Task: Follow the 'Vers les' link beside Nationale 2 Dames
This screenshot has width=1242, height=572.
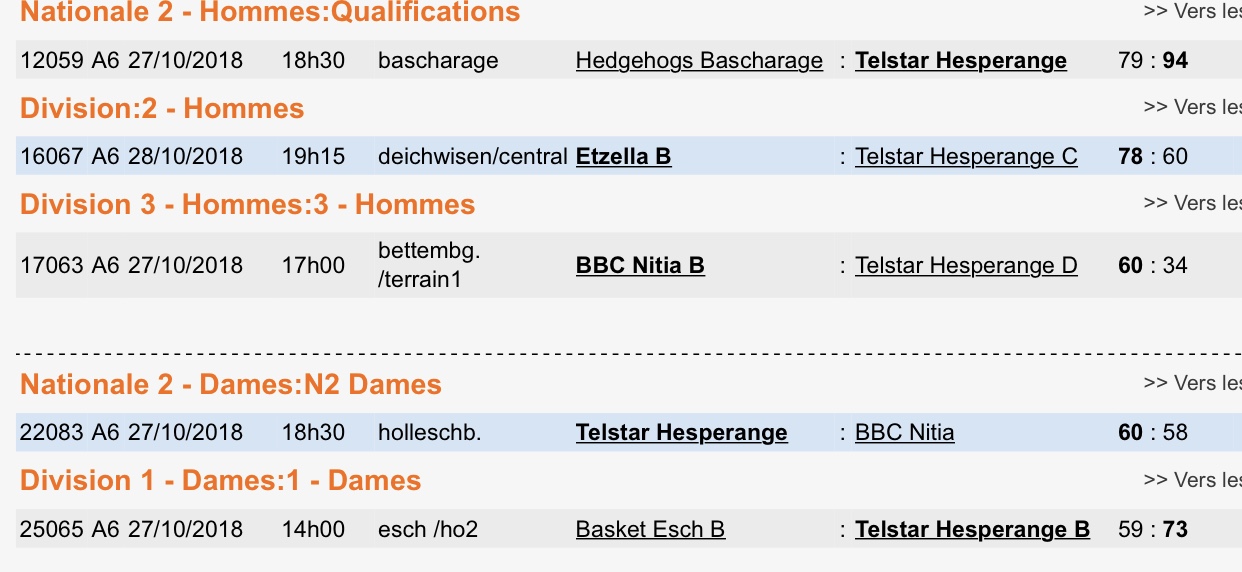Action: click(x=1192, y=383)
